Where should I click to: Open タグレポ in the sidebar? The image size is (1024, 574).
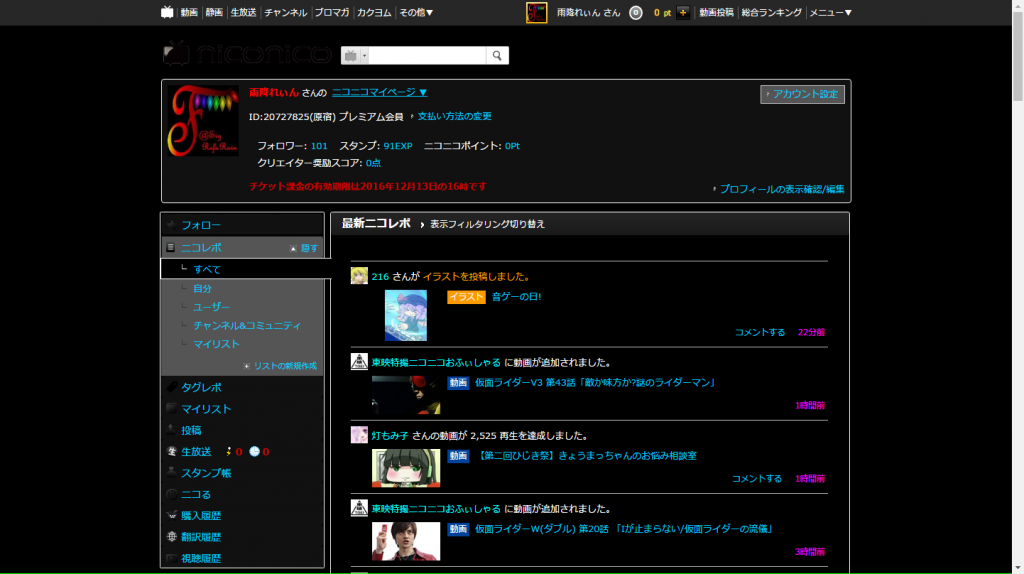[201, 387]
